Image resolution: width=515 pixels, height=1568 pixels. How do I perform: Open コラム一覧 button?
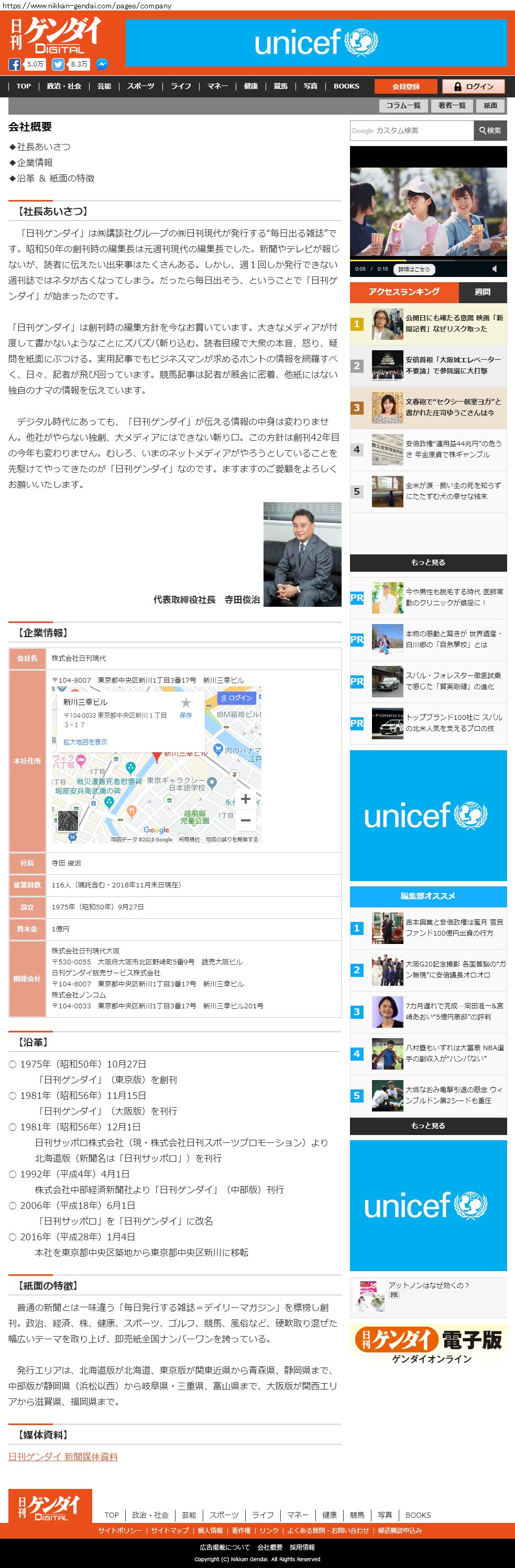pos(403,105)
